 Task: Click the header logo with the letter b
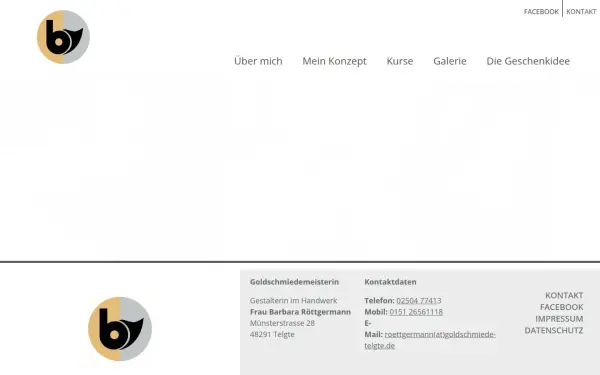pyautogui.click(x=63, y=37)
